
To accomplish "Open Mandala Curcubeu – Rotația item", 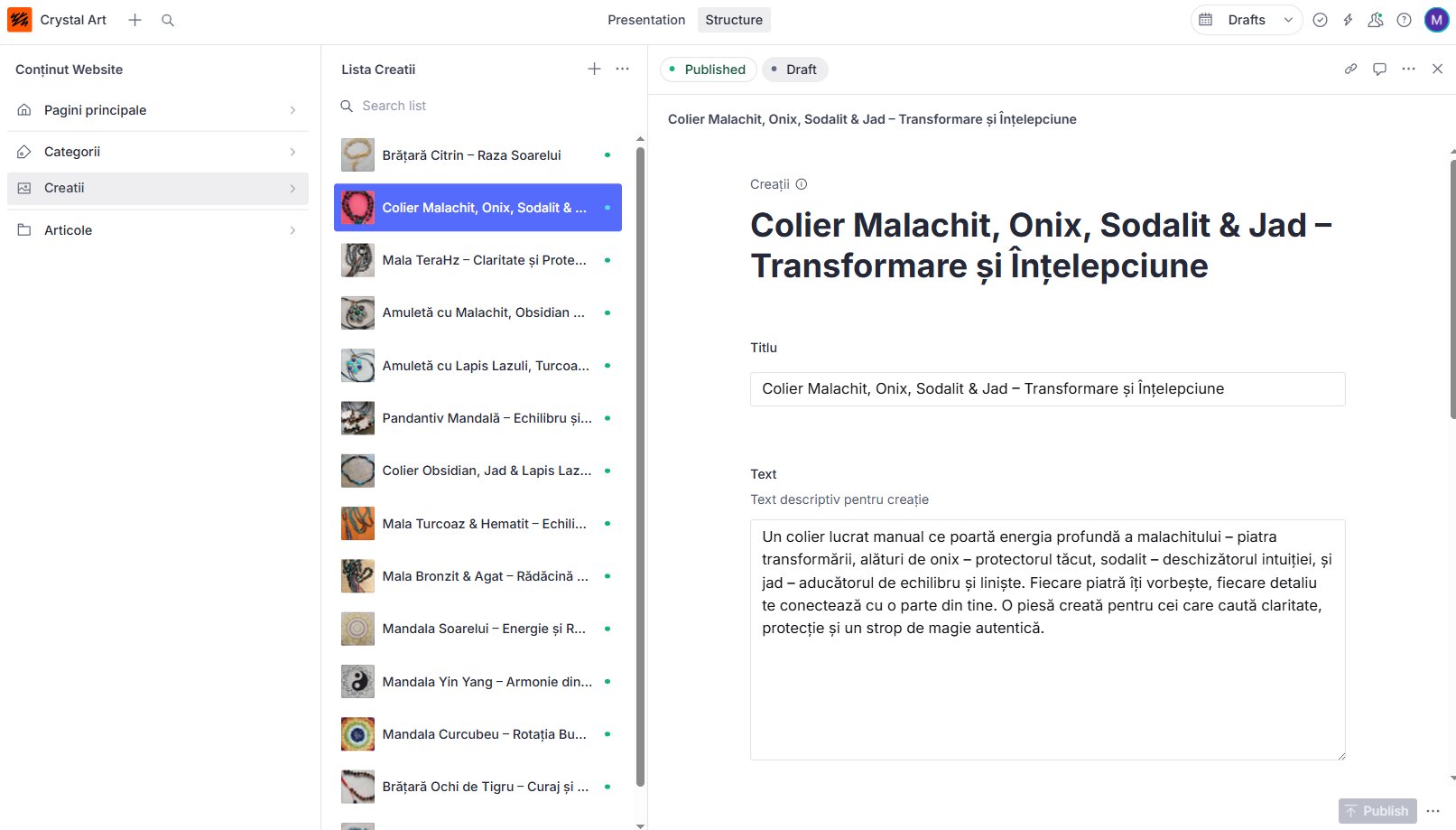I will tap(478, 734).
